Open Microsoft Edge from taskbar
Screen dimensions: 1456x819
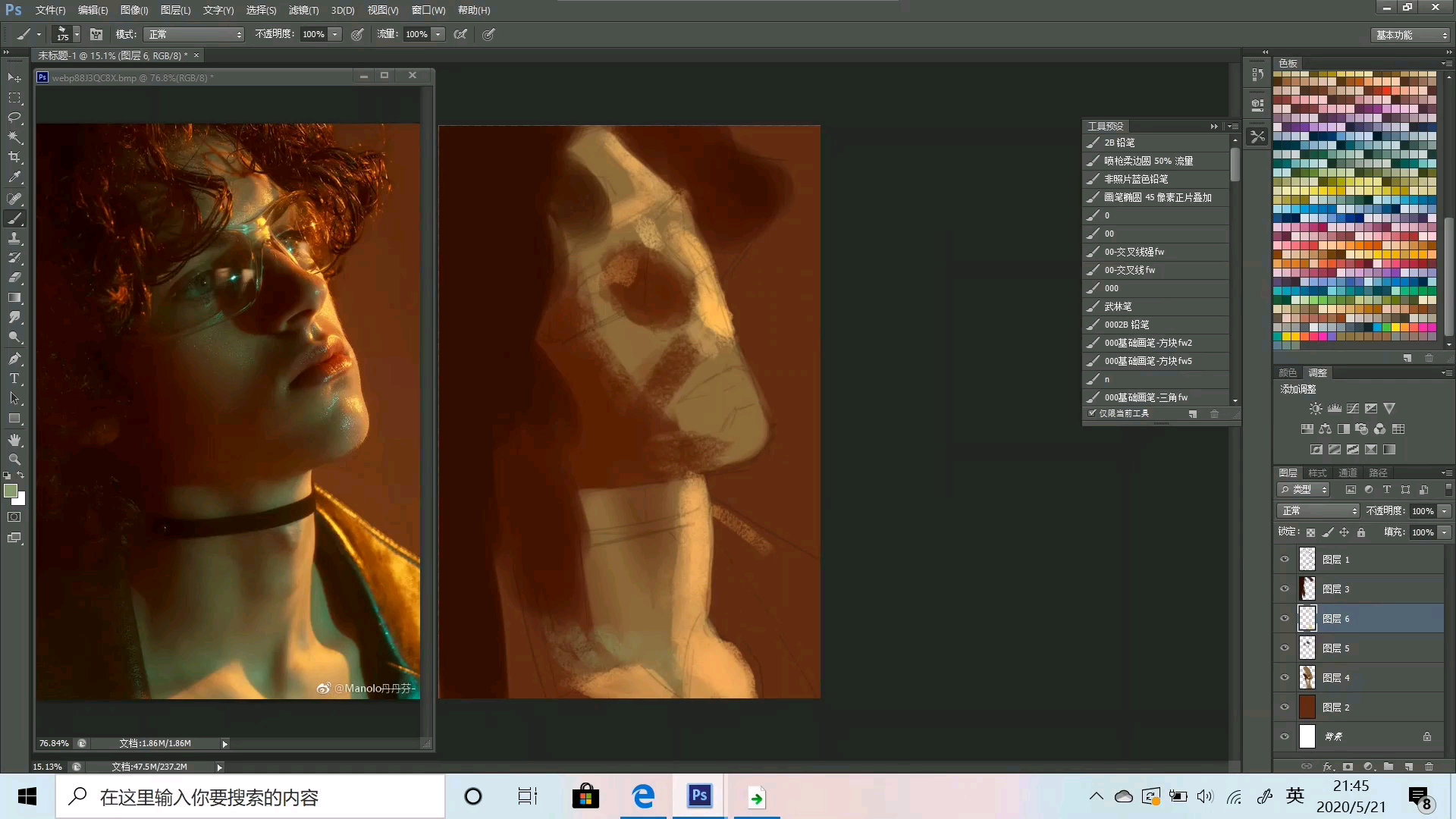point(643,796)
